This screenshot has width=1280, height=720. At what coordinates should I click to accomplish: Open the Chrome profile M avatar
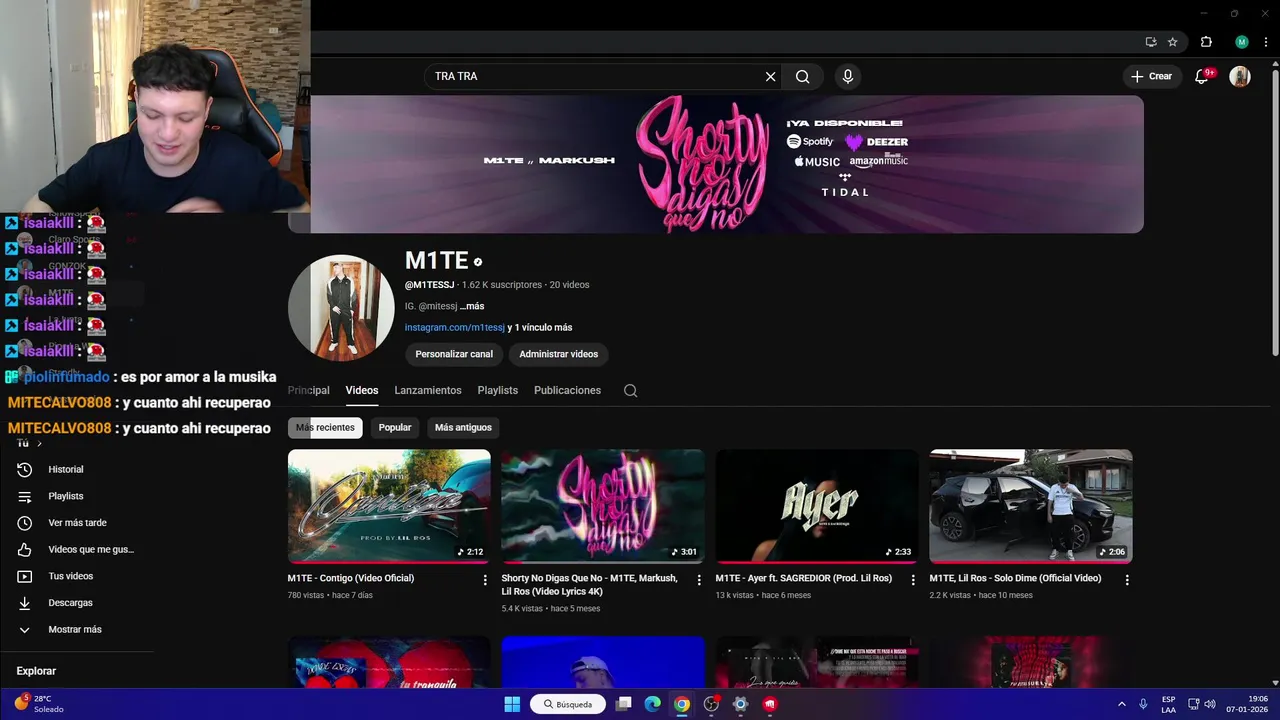tap(1242, 42)
